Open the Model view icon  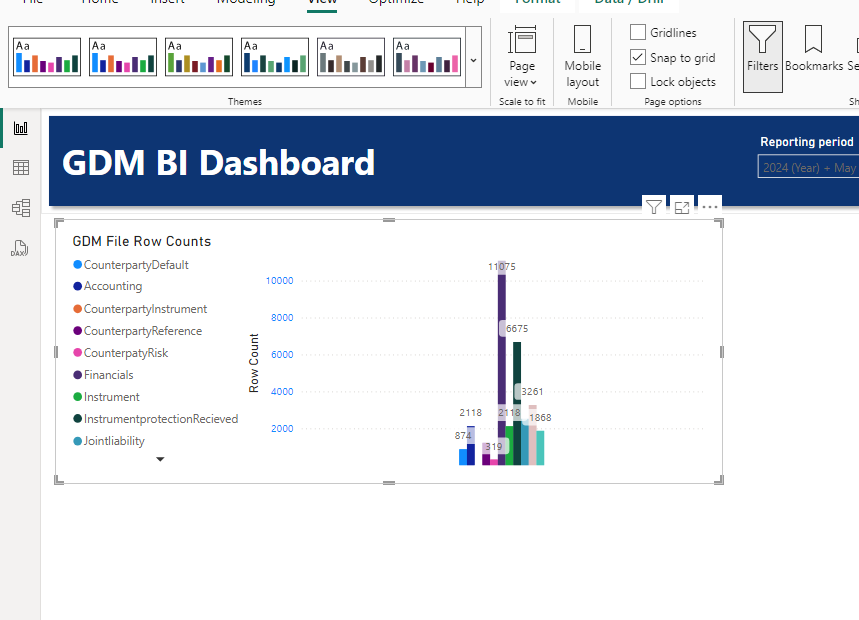tap(21, 208)
